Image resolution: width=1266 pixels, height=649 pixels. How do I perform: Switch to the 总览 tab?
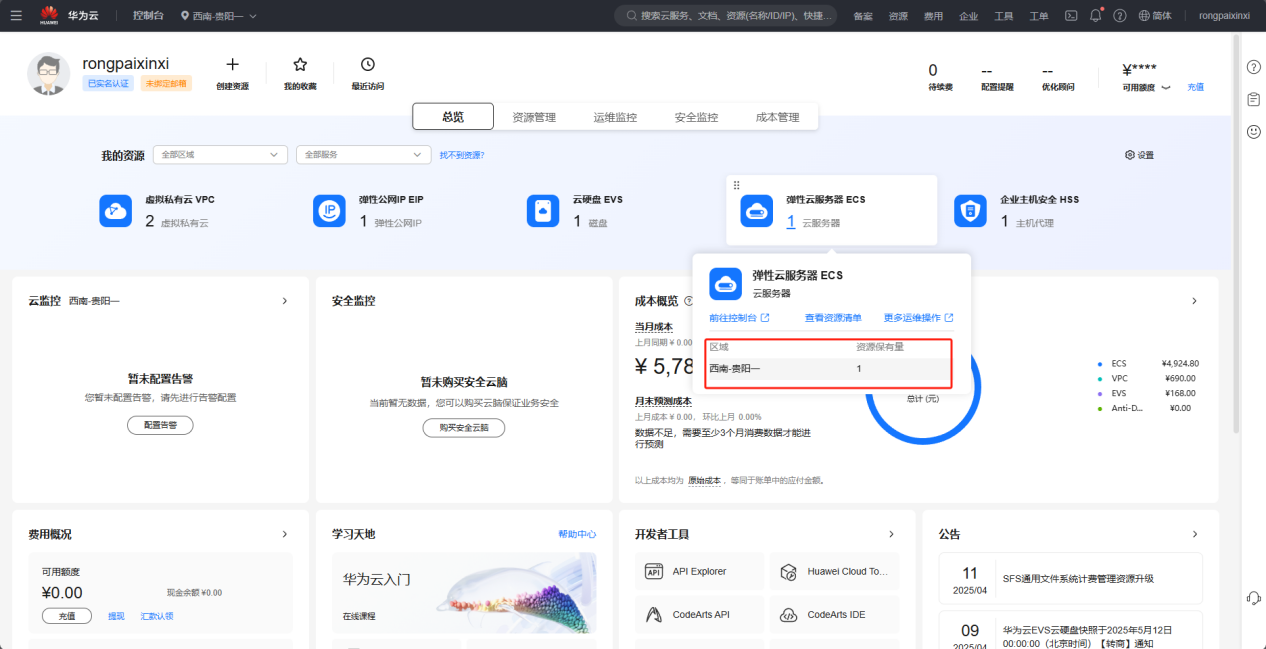[453, 117]
